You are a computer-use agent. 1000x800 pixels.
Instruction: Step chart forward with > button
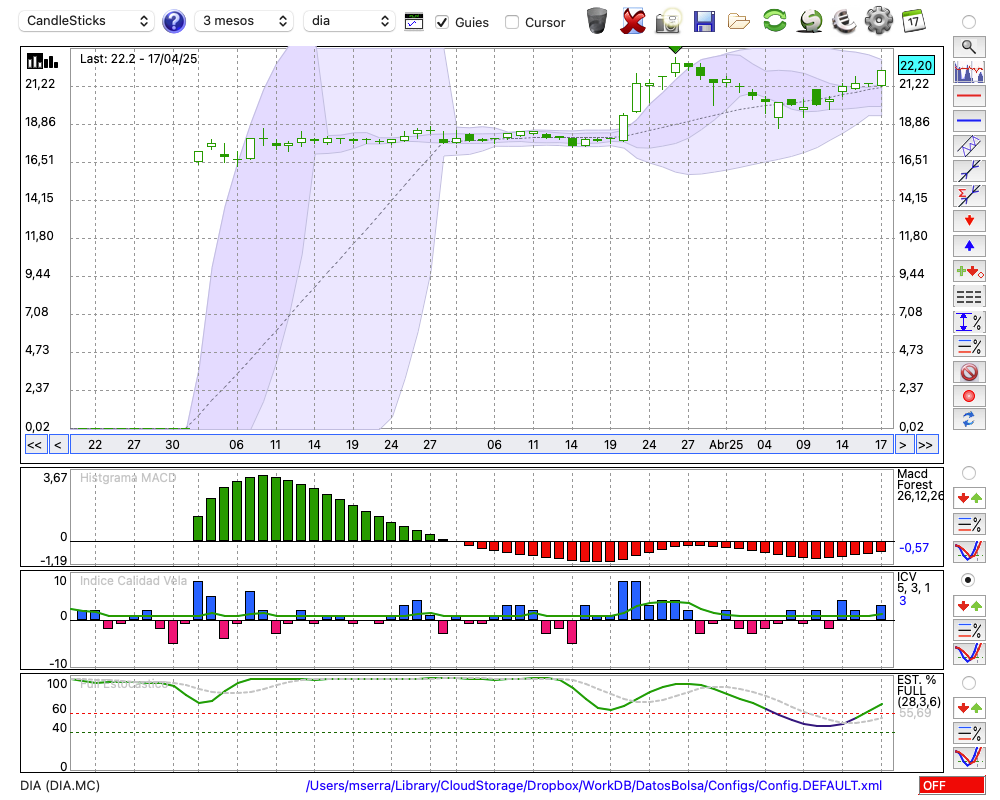(902, 445)
